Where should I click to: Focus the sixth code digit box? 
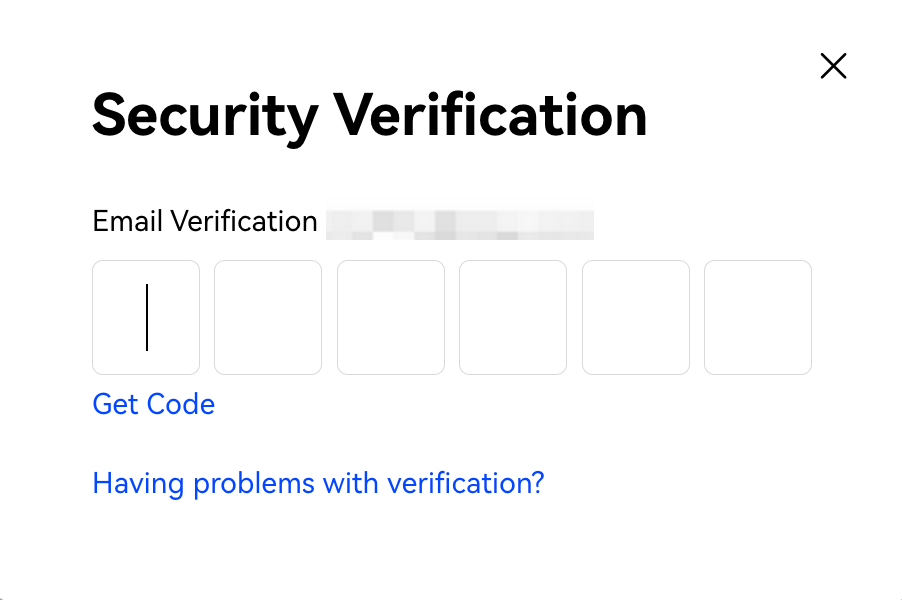pos(758,317)
